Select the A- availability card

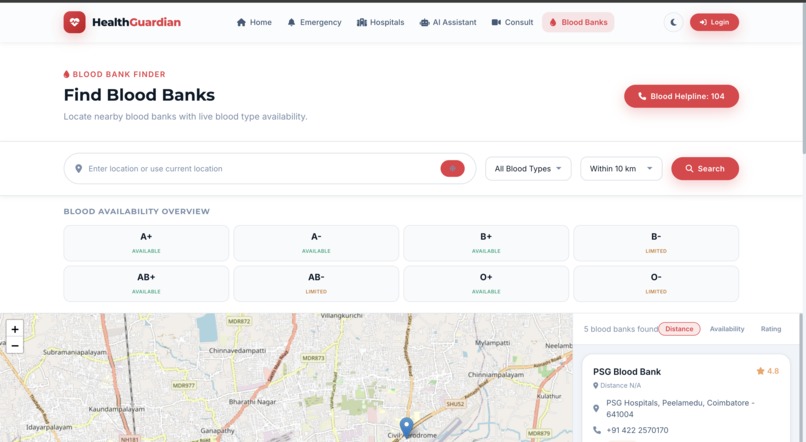tap(316, 243)
